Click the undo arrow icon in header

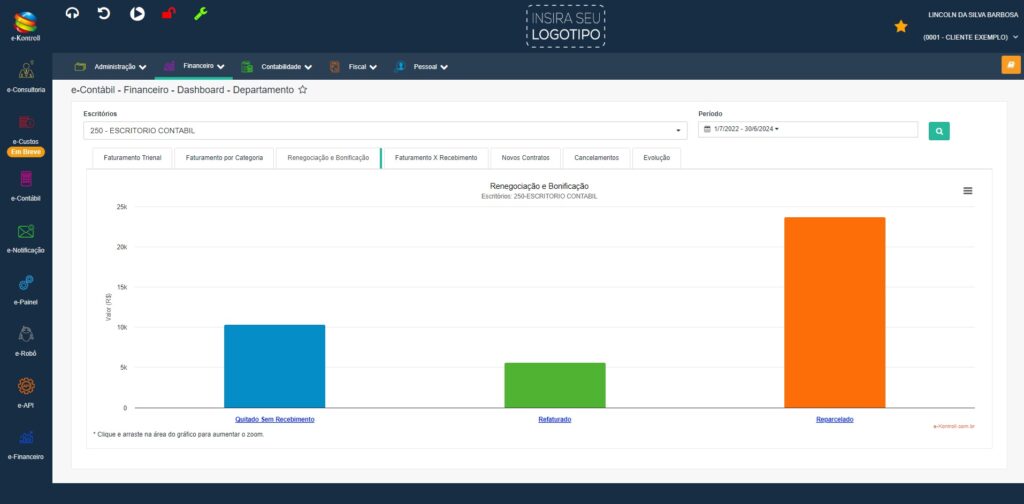pyautogui.click(x=104, y=13)
